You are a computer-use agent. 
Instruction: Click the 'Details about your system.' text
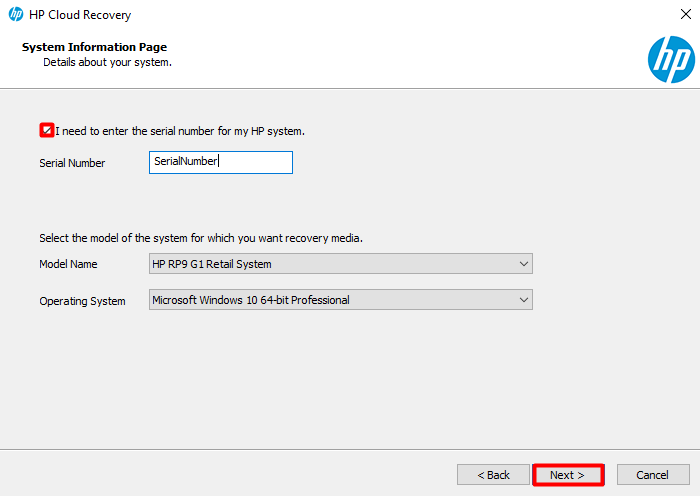(x=107, y=62)
